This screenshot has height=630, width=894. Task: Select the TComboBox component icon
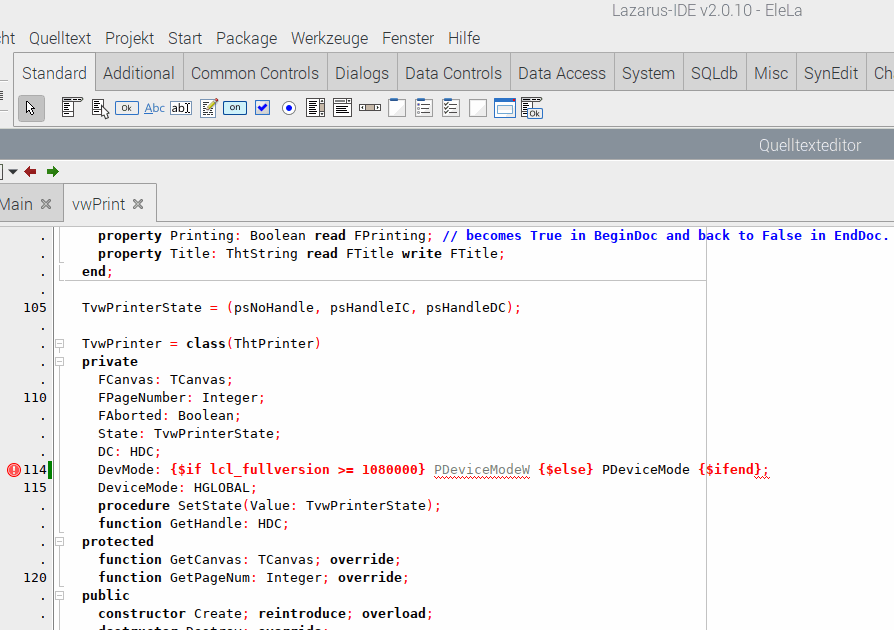coord(341,107)
